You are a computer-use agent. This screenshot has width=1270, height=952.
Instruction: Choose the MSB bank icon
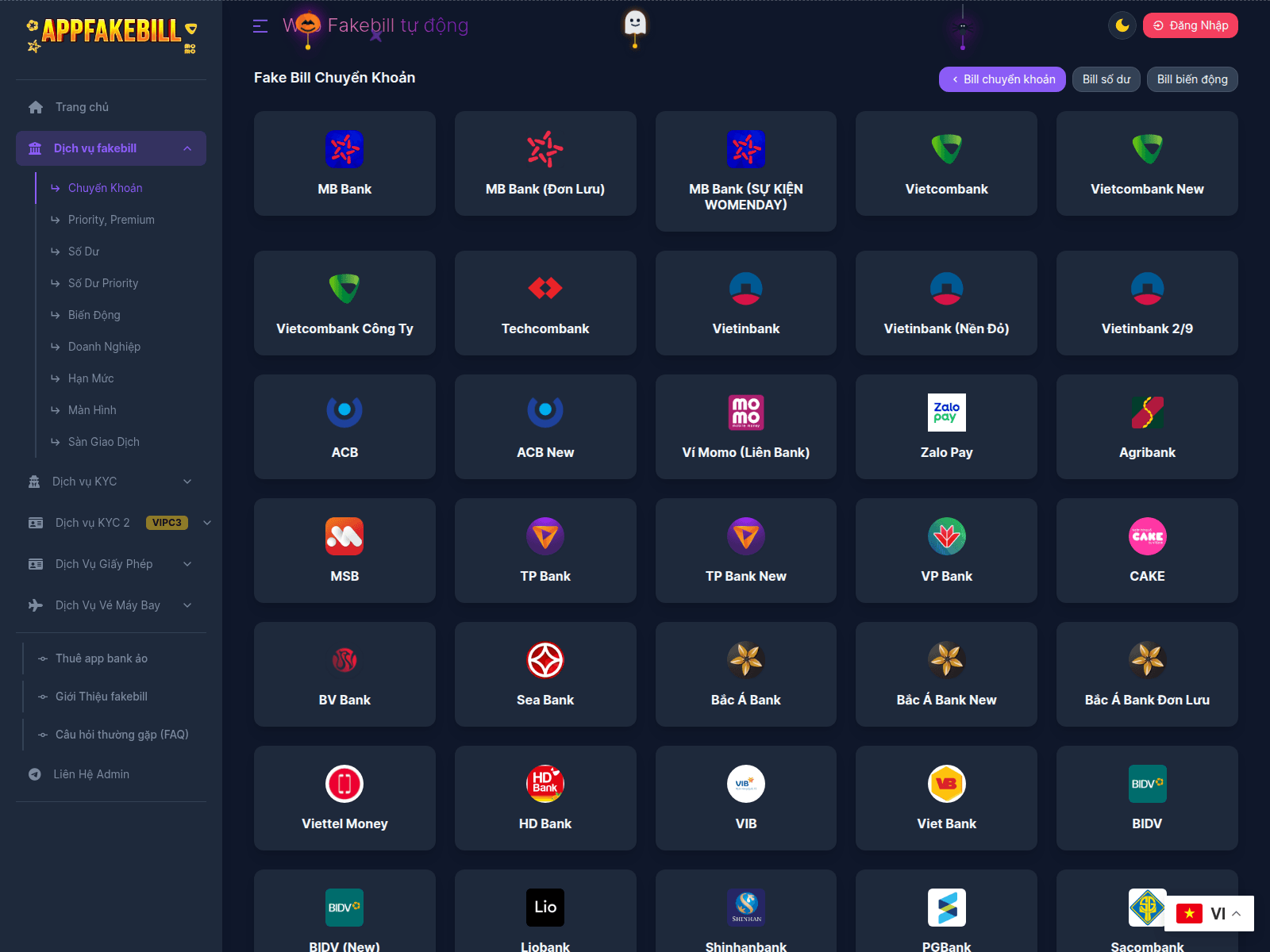344,536
